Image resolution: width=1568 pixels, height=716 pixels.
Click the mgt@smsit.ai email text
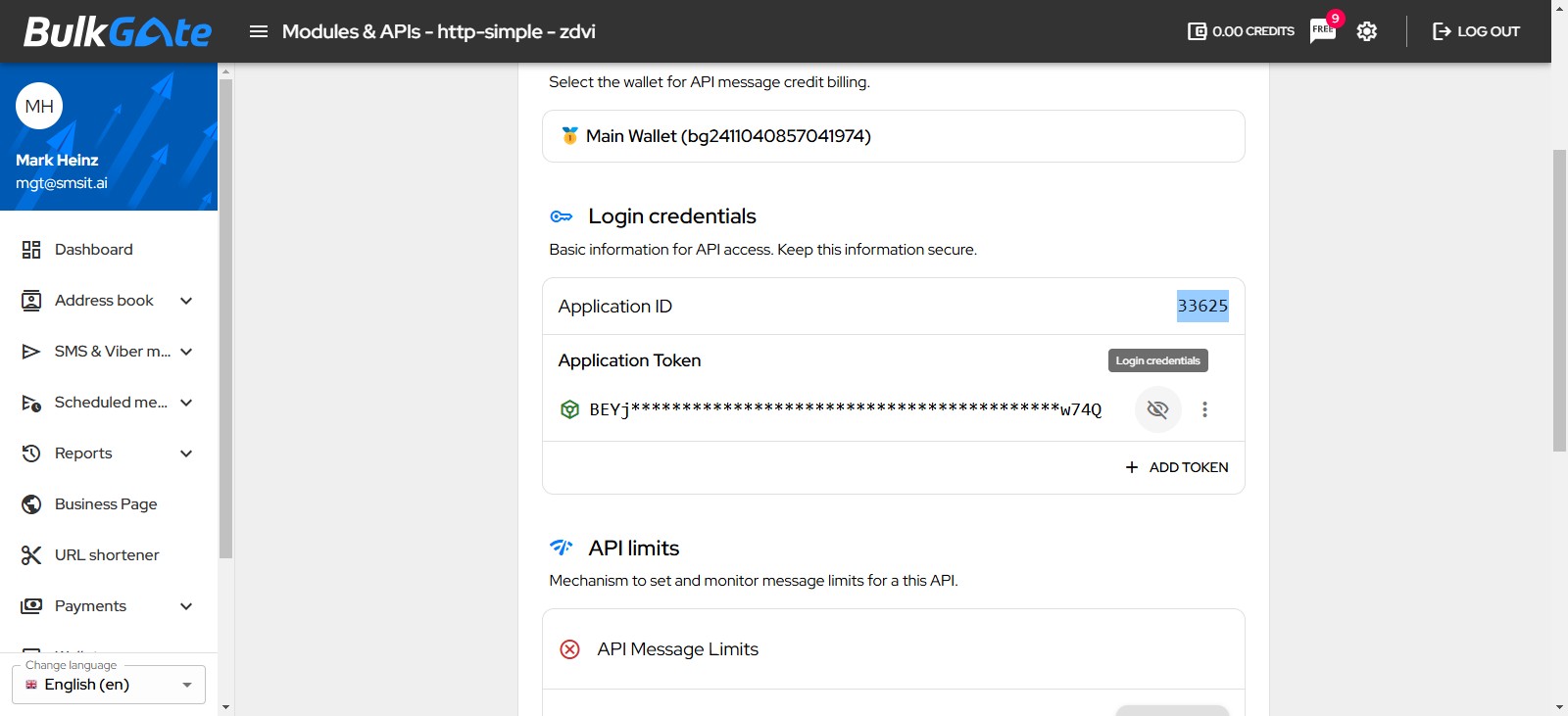62,183
